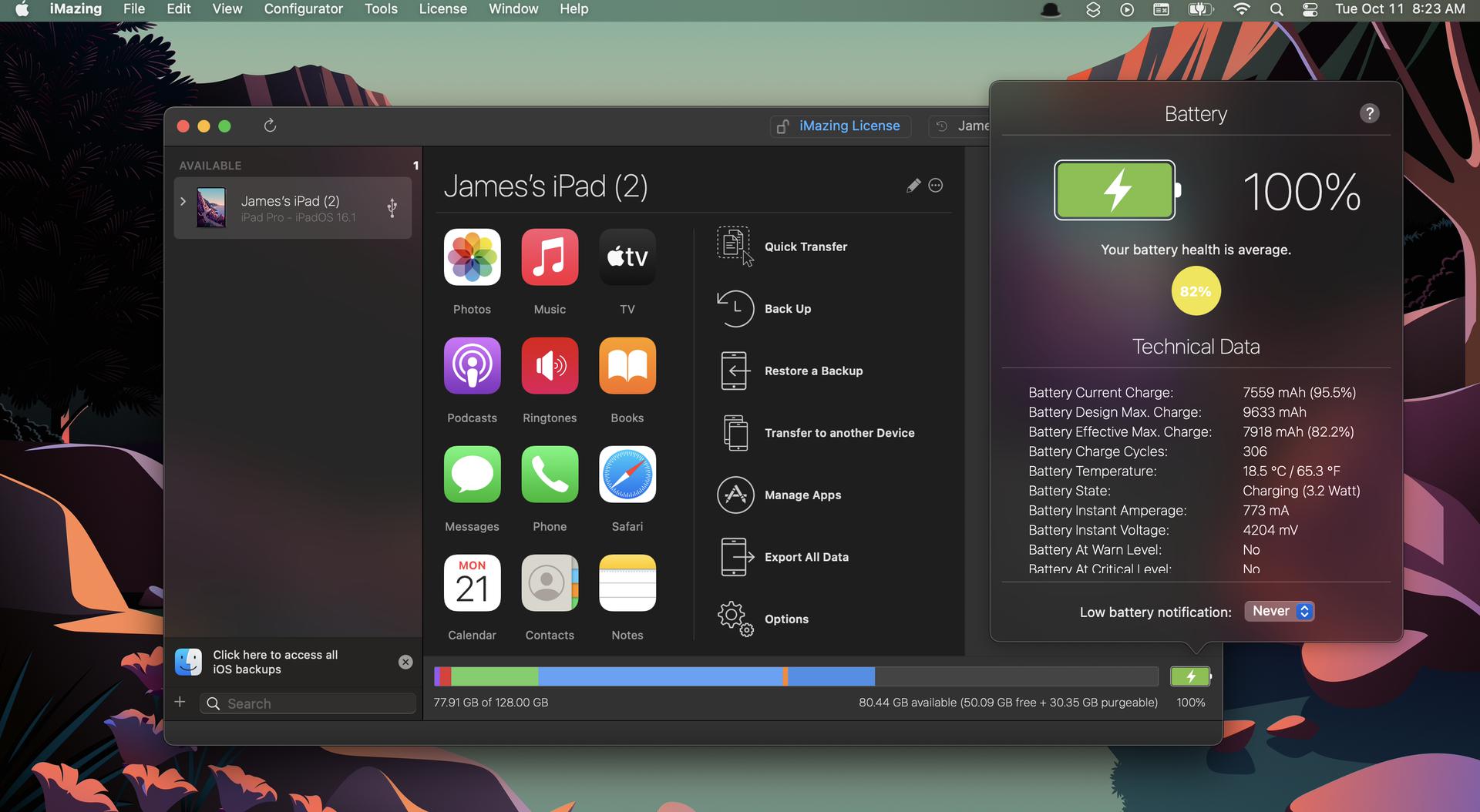This screenshot has height=812, width=1480.
Task: Click 'Charging (3.2 Watt)' battery state
Action: [1301, 491]
